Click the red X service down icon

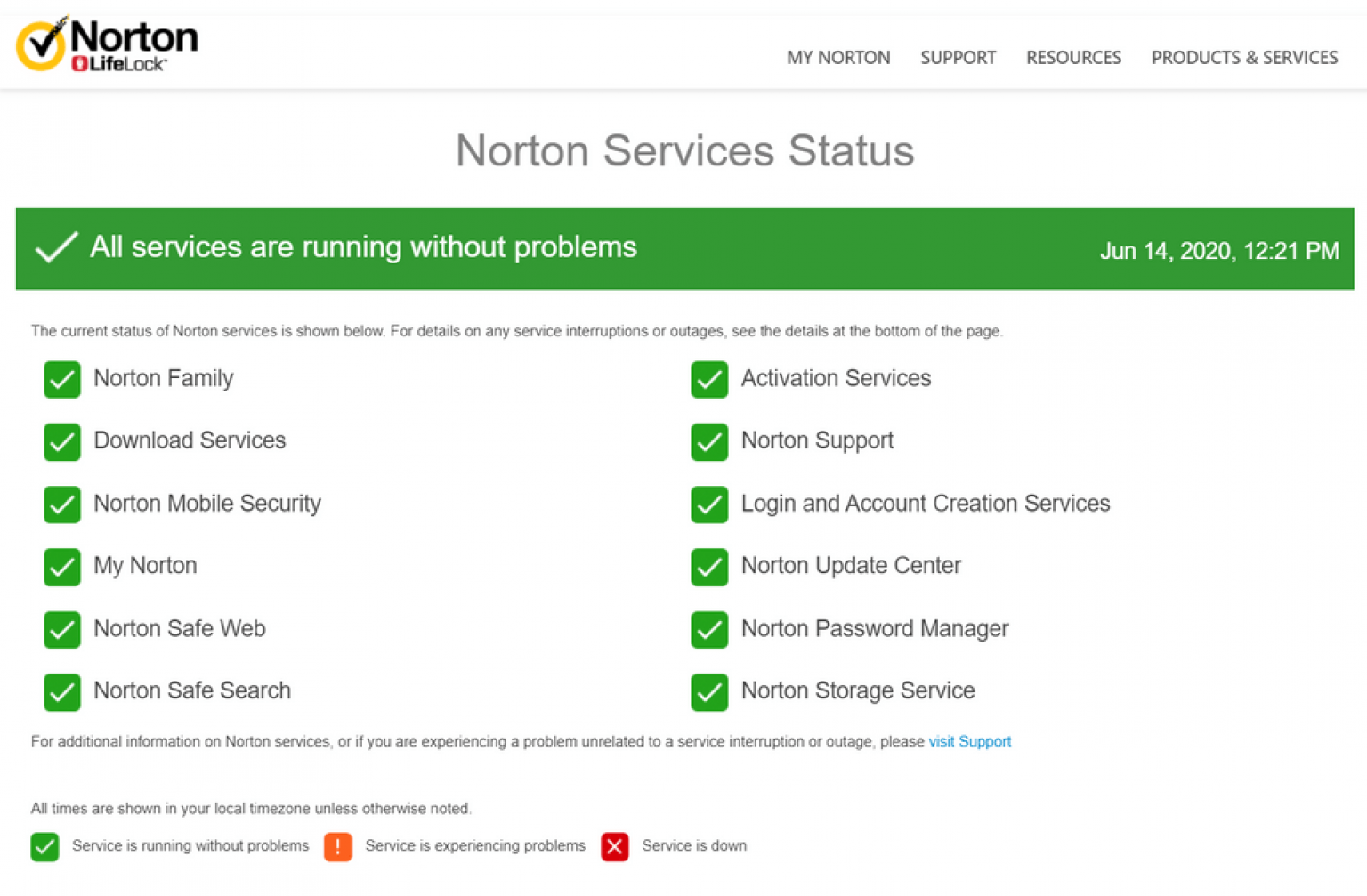[614, 847]
